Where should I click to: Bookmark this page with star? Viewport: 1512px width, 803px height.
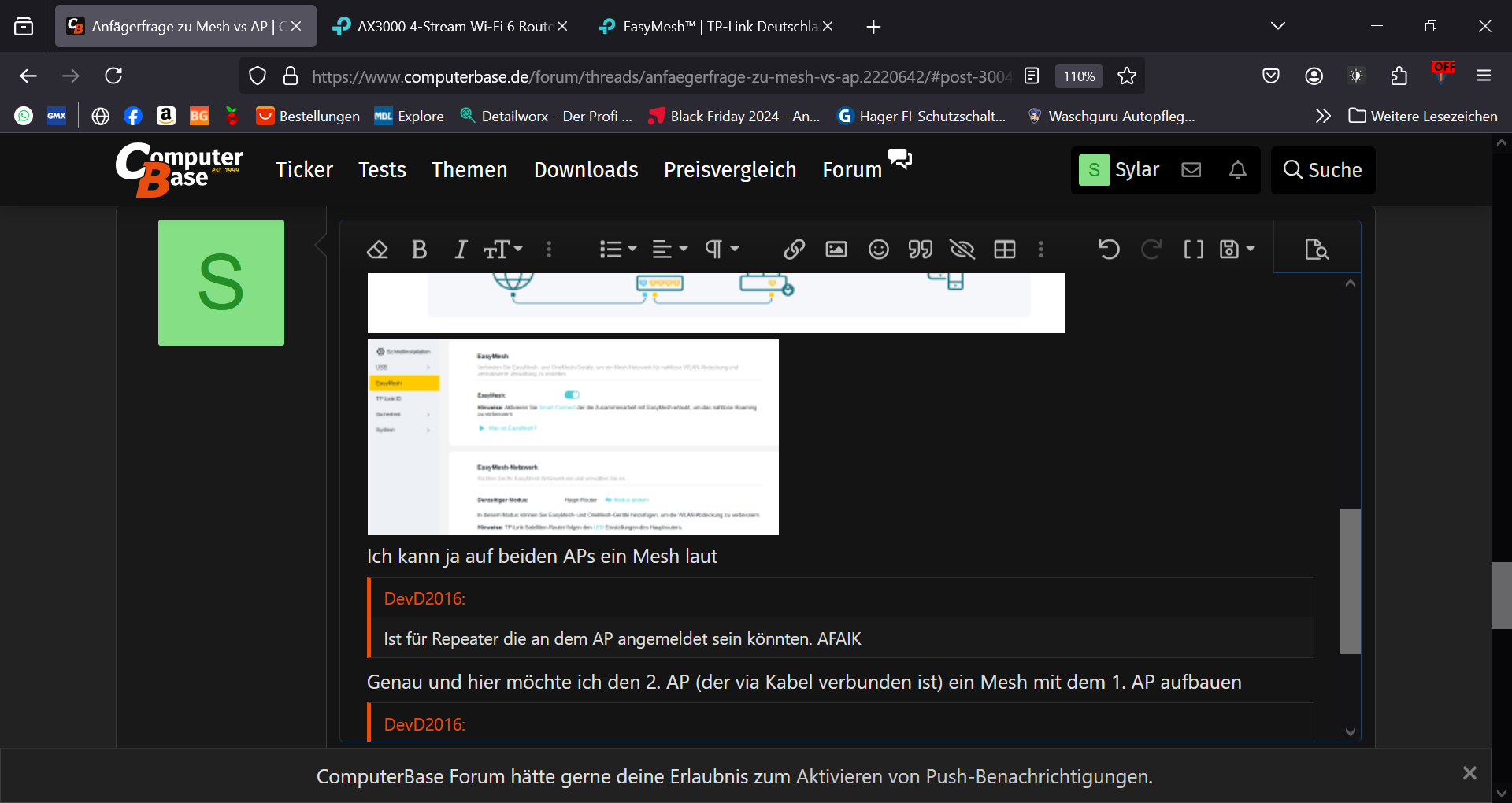[1127, 76]
